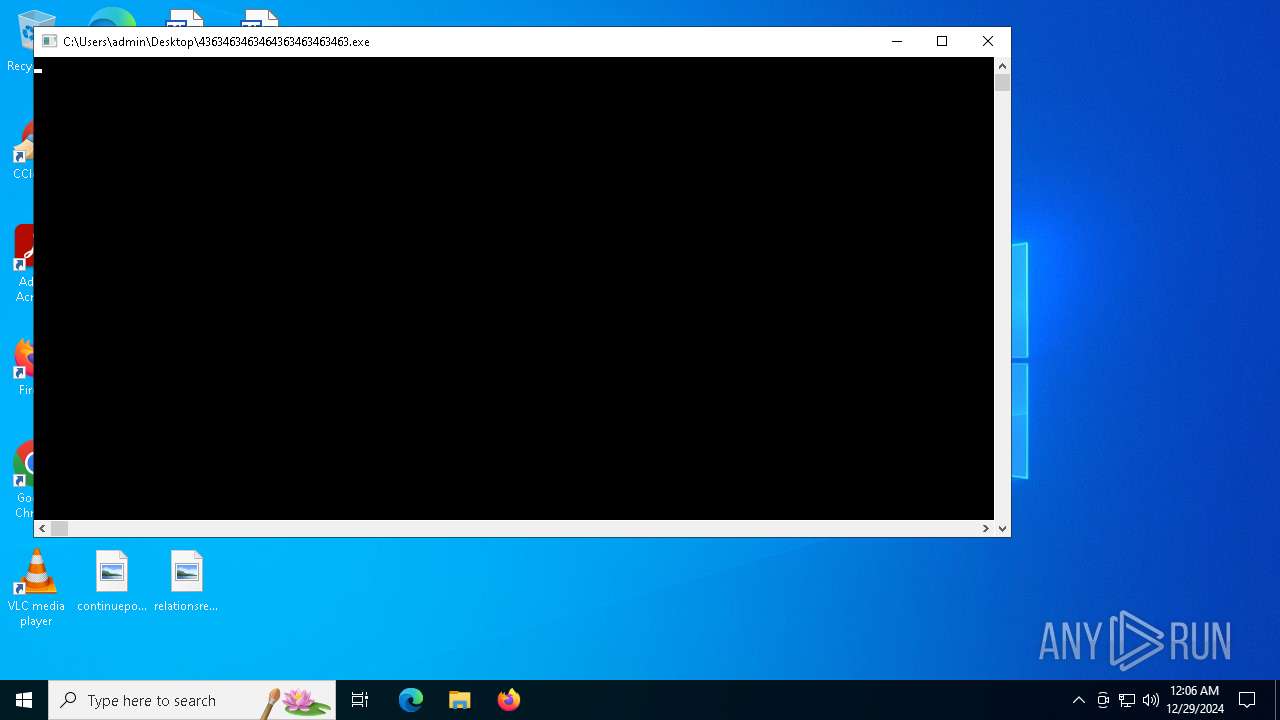
Task: Click the meet now tray icon
Action: click(x=1103, y=700)
